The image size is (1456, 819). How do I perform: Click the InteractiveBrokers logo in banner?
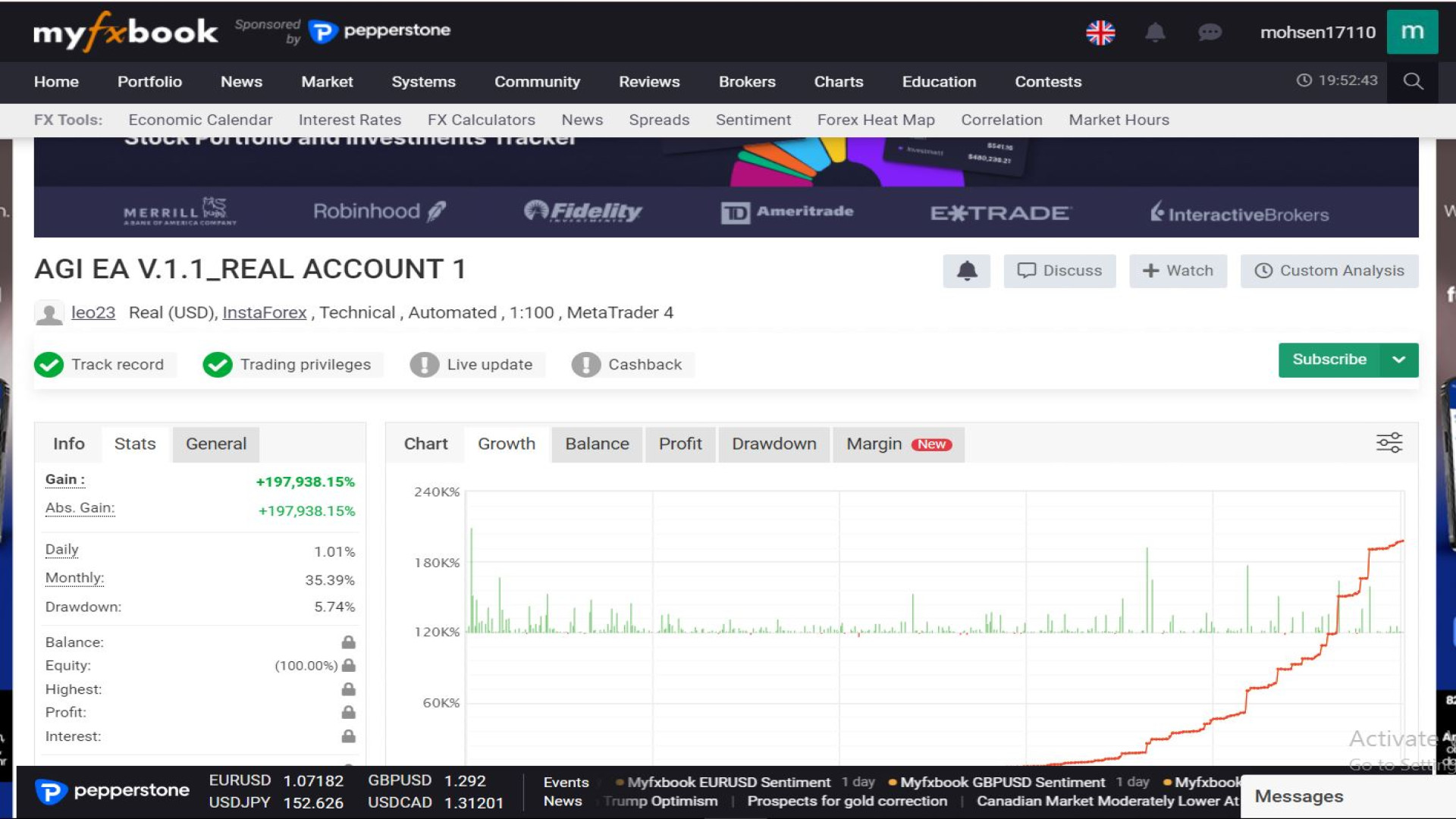click(x=1239, y=212)
